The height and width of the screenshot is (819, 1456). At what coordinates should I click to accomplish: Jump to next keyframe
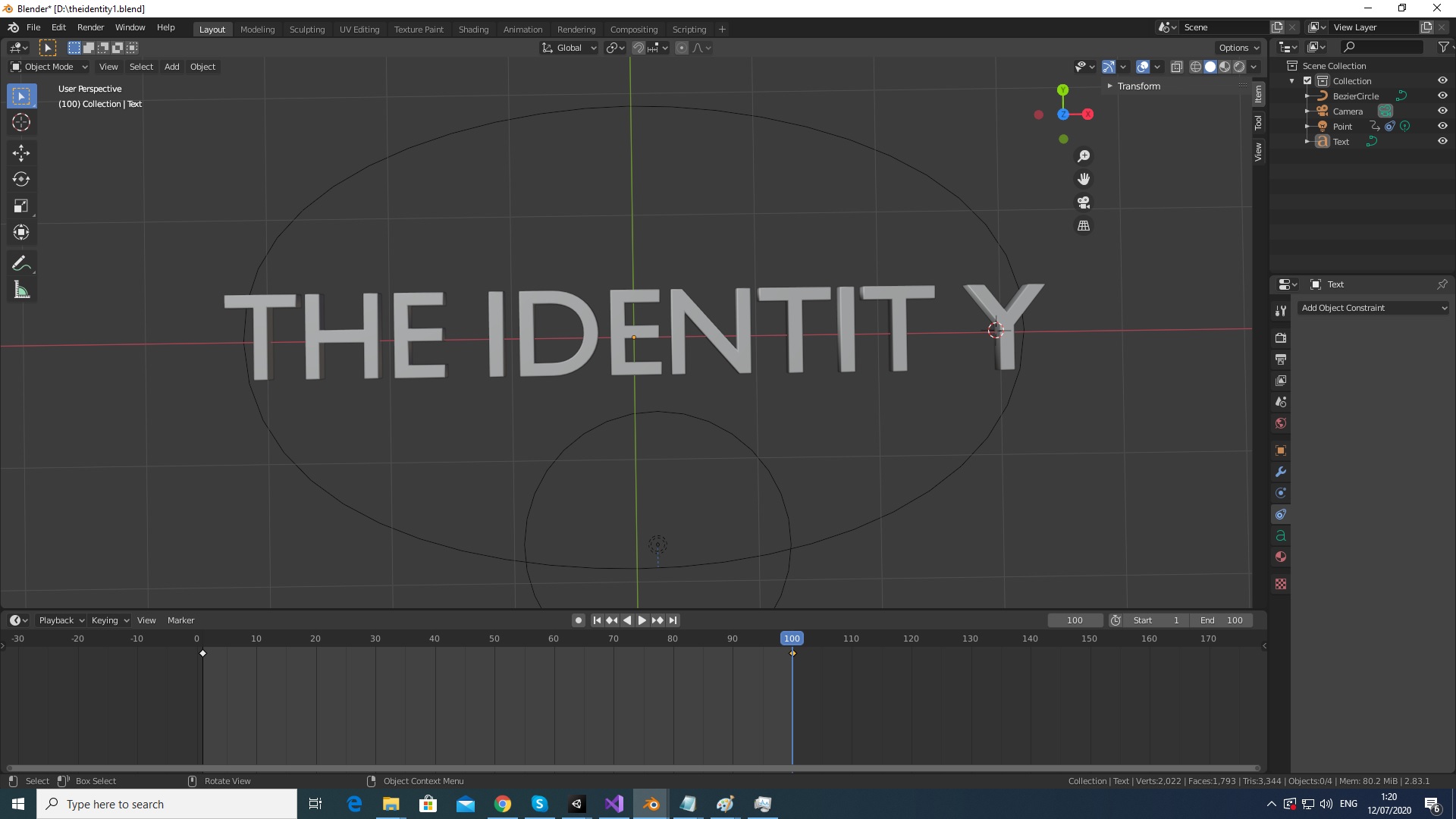(657, 620)
